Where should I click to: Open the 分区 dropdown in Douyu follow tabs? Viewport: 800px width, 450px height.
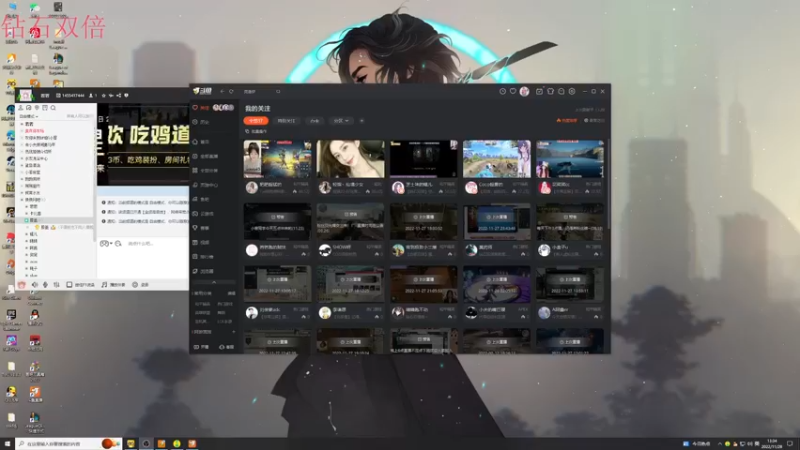(x=341, y=121)
